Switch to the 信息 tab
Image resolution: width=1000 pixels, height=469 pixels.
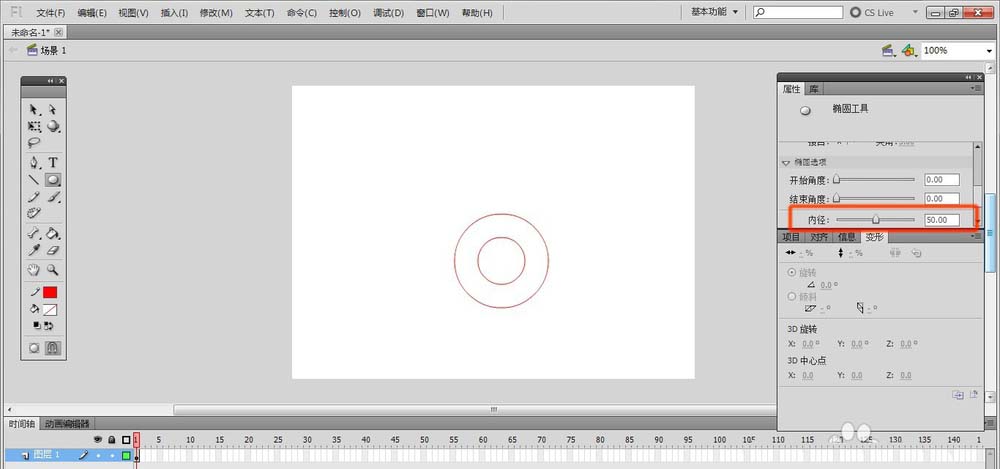tap(847, 237)
